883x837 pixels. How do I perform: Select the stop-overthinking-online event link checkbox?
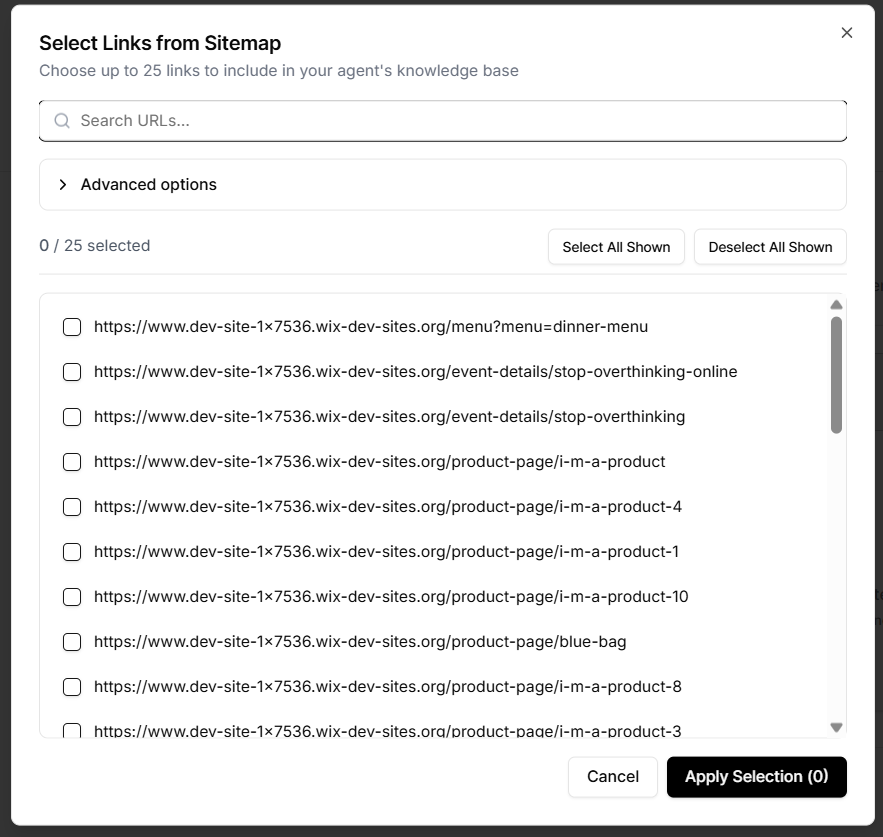click(x=72, y=372)
